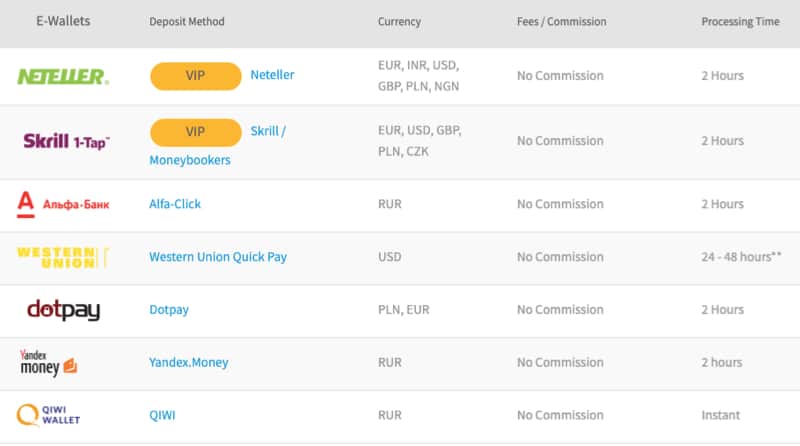Screen dimensions: 800x446
Task: Open the Yandex.Money deposit link
Action: 190,363
